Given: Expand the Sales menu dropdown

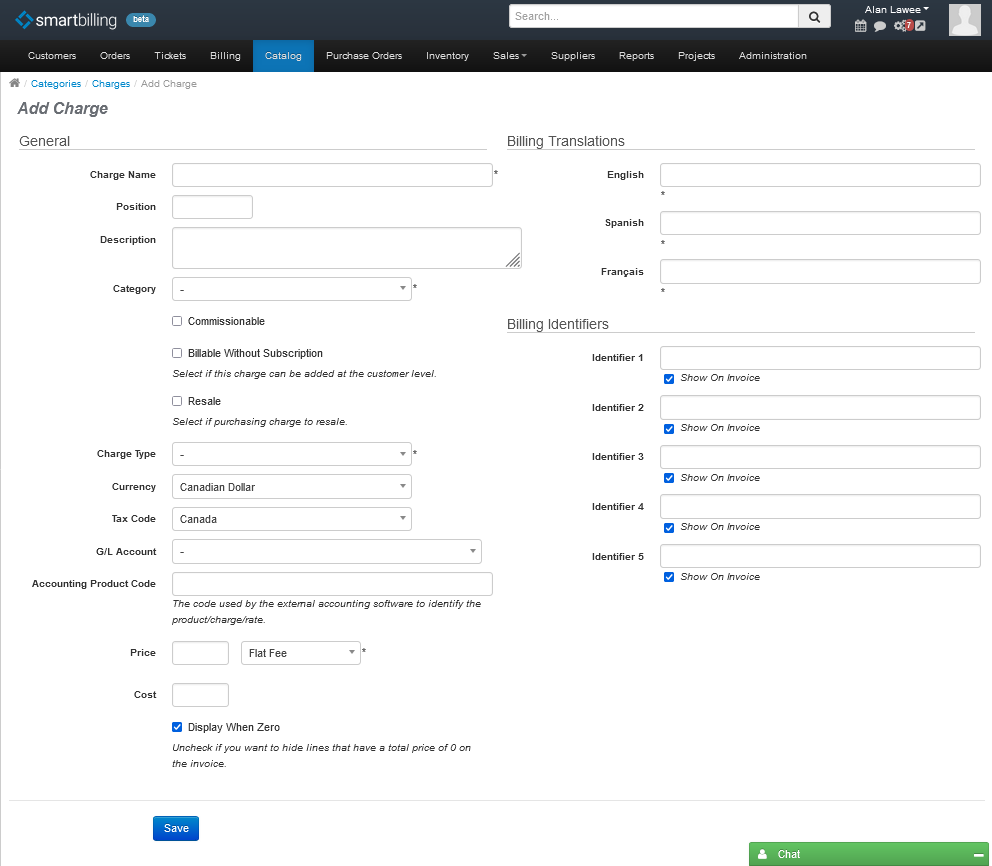Looking at the screenshot, I should (x=509, y=56).
